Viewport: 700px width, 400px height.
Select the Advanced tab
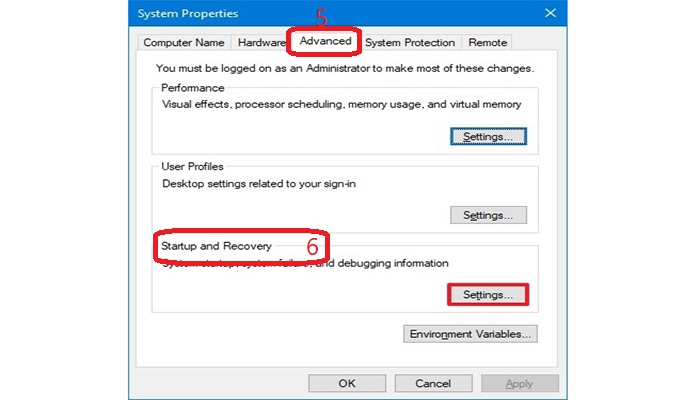[323, 42]
